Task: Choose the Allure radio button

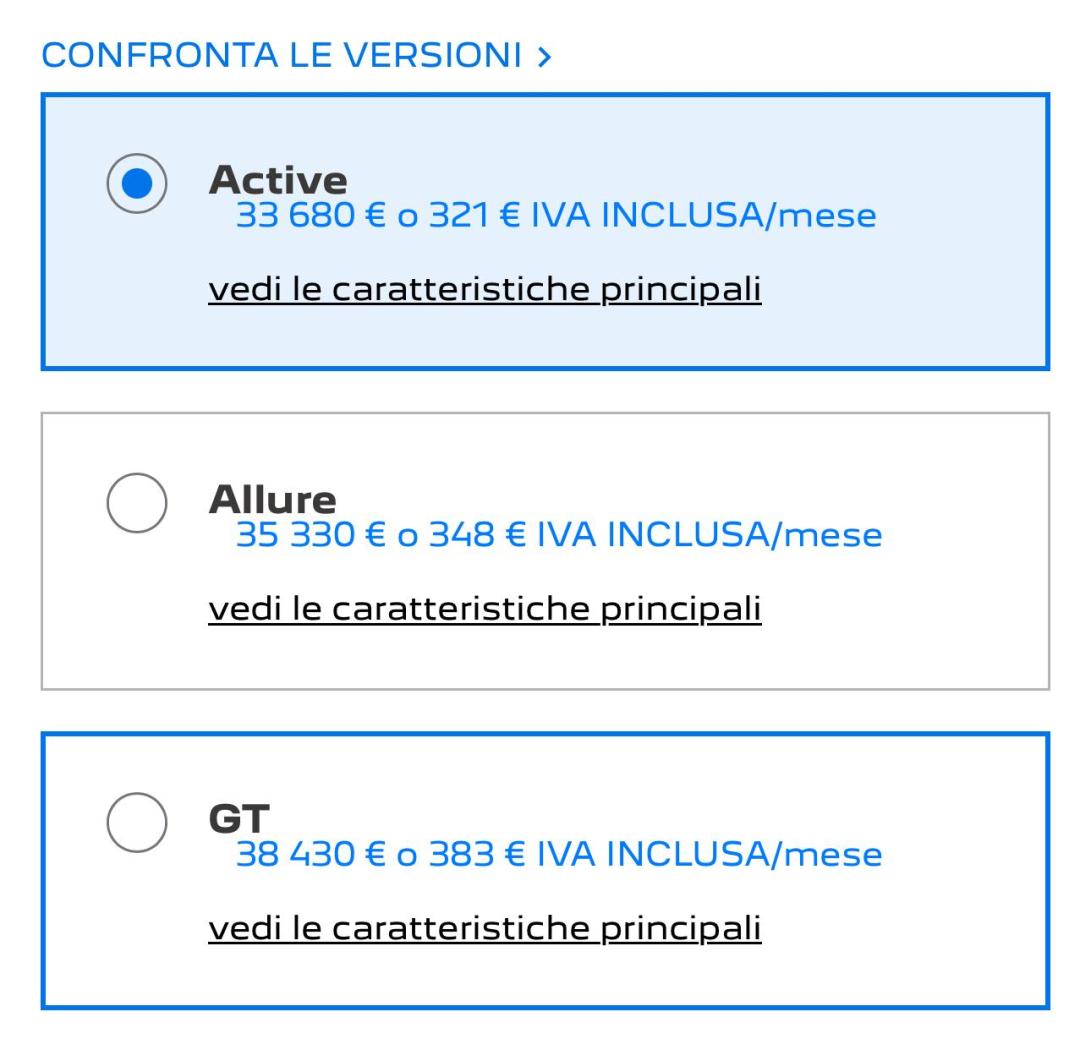Action: [x=136, y=503]
